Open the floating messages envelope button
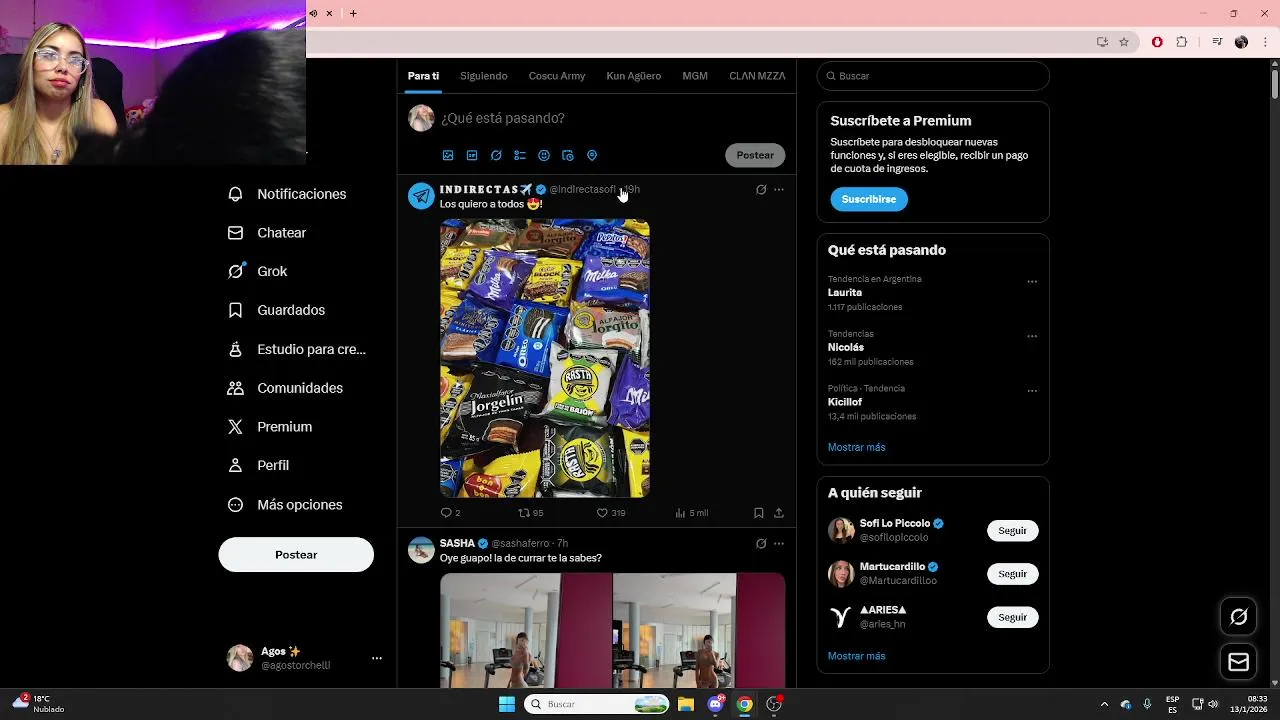 tap(1238, 662)
